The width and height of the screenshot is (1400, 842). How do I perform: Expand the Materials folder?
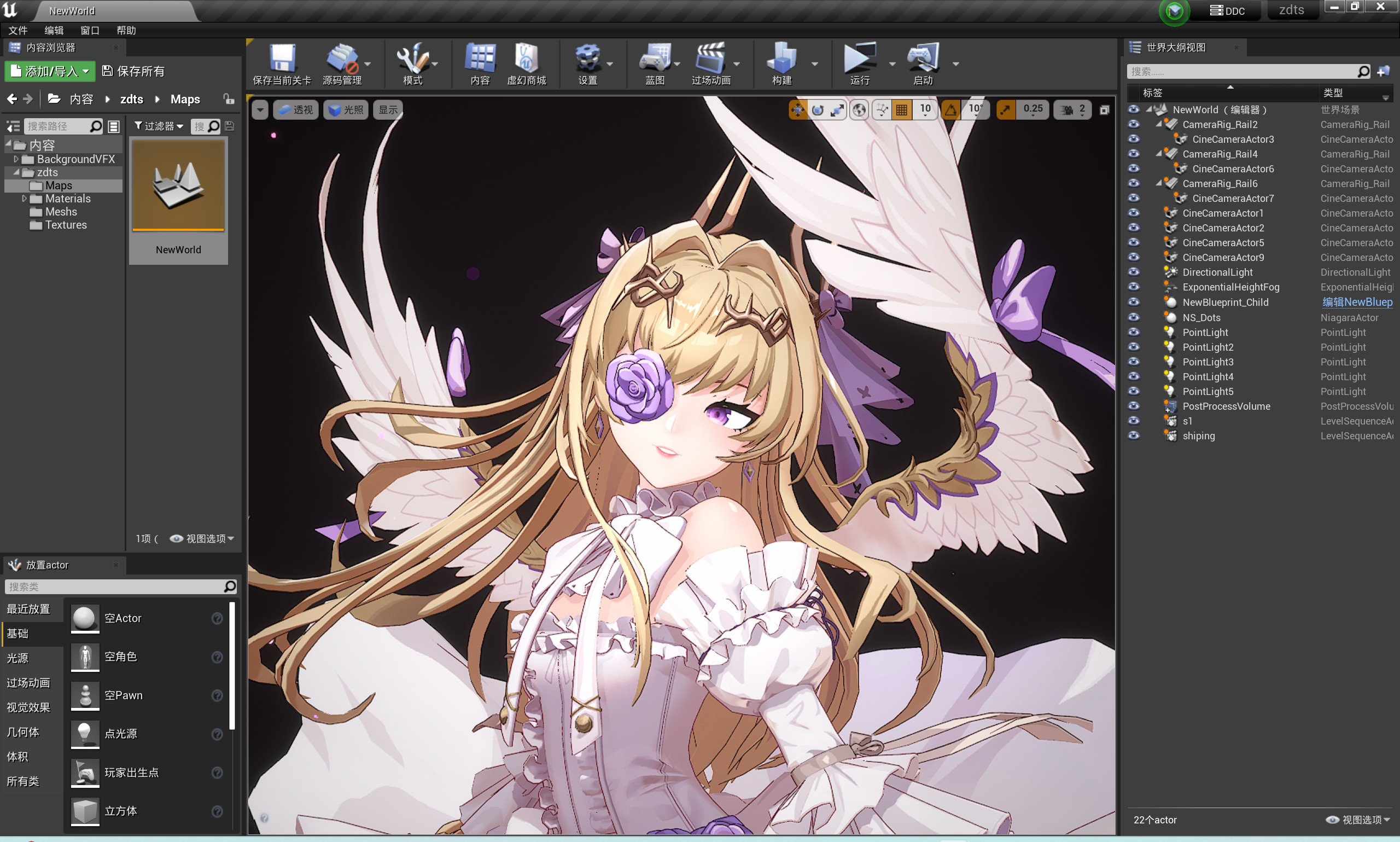tap(24, 199)
